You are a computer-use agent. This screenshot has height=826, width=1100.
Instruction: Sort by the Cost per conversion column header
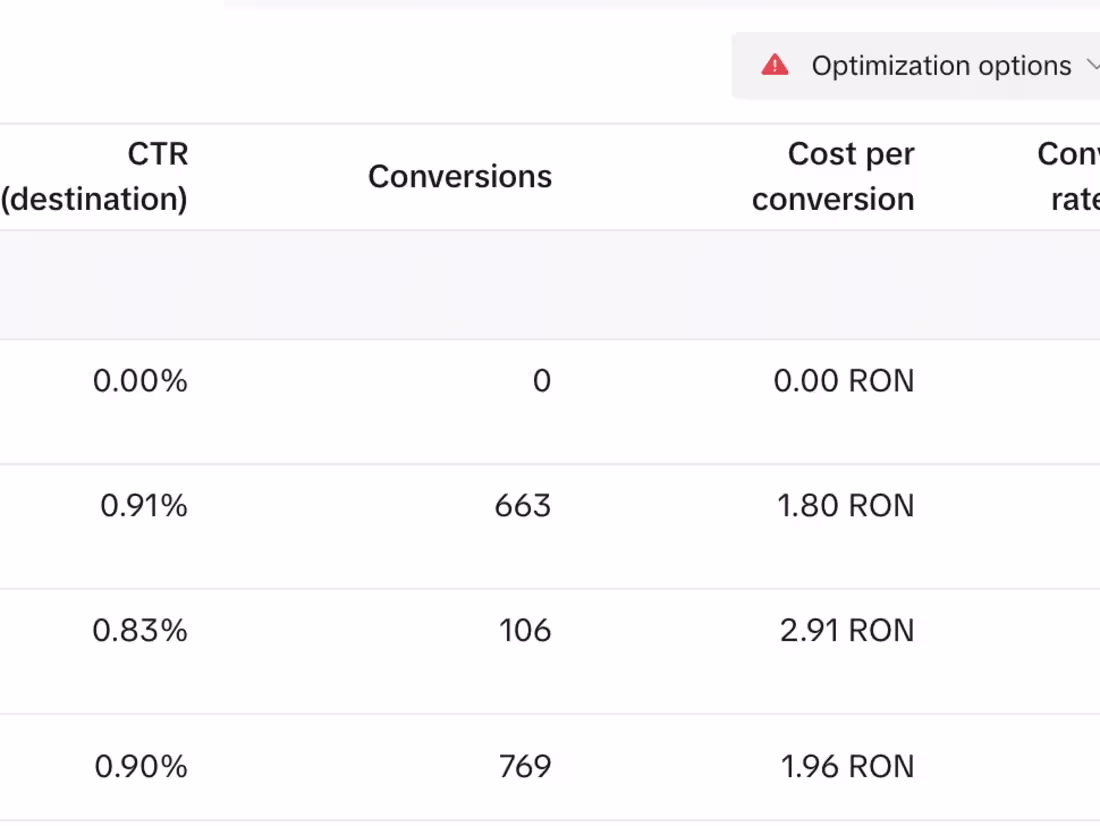(833, 176)
